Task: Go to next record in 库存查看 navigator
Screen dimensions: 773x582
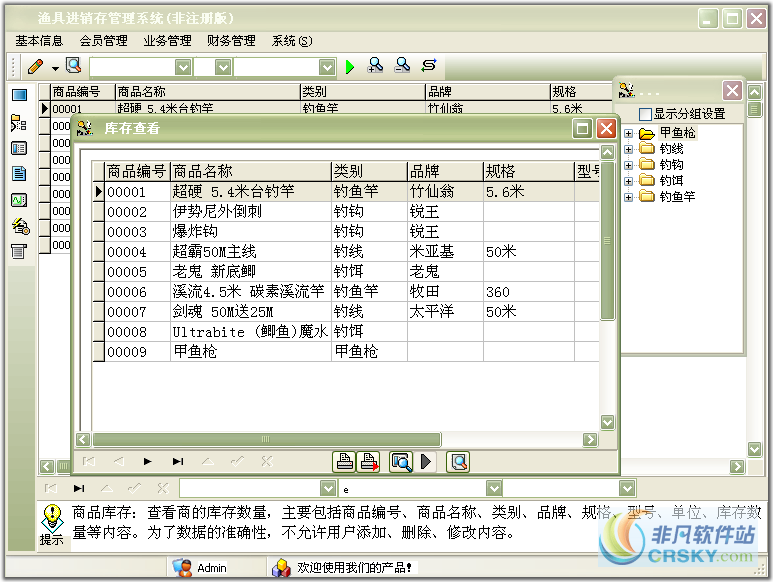Action: (x=147, y=462)
